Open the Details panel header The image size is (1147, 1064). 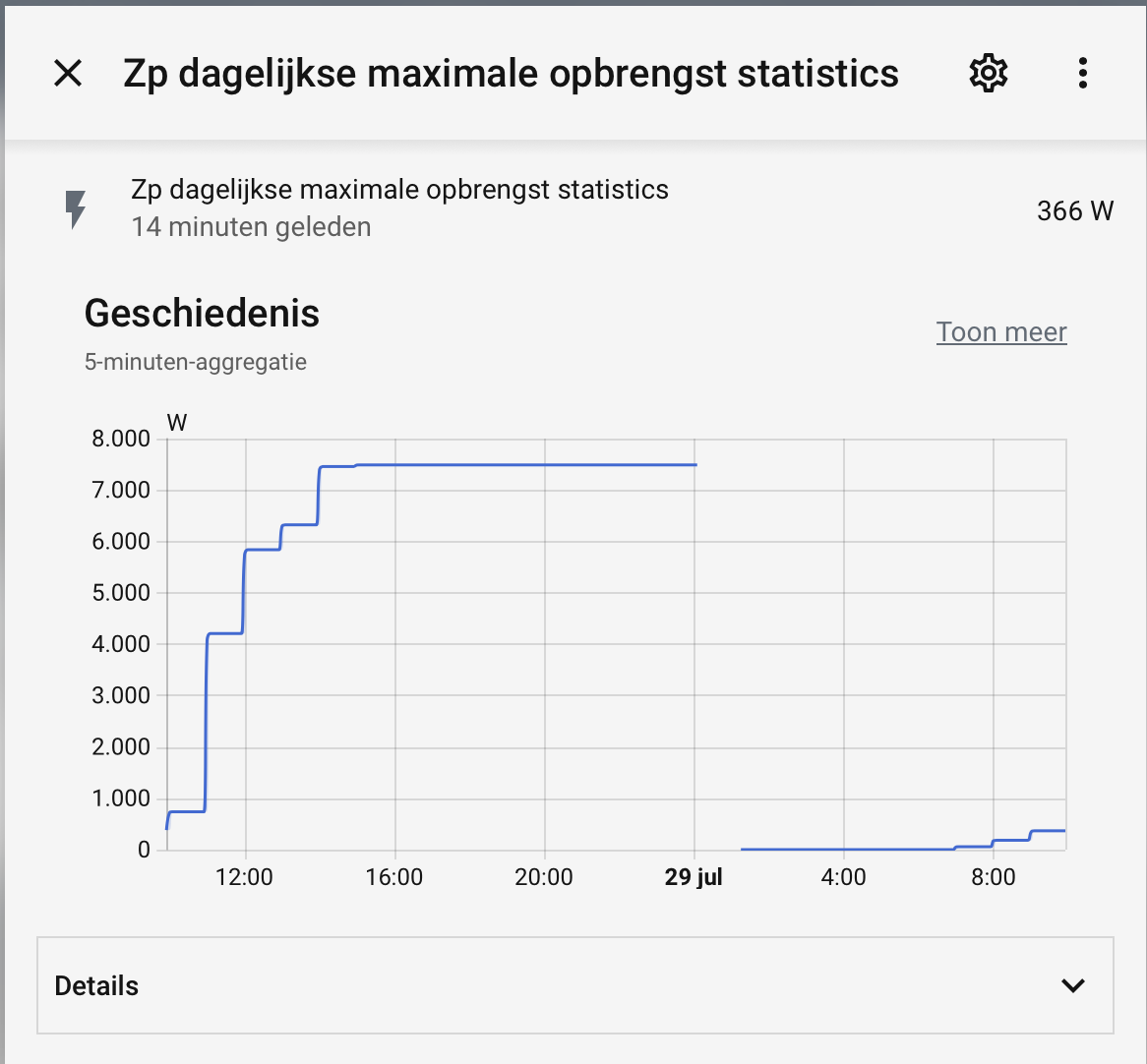click(574, 985)
